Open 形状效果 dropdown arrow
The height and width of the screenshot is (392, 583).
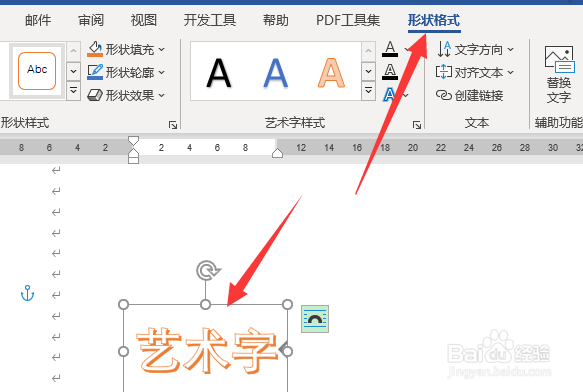pyautogui.click(x=162, y=95)
